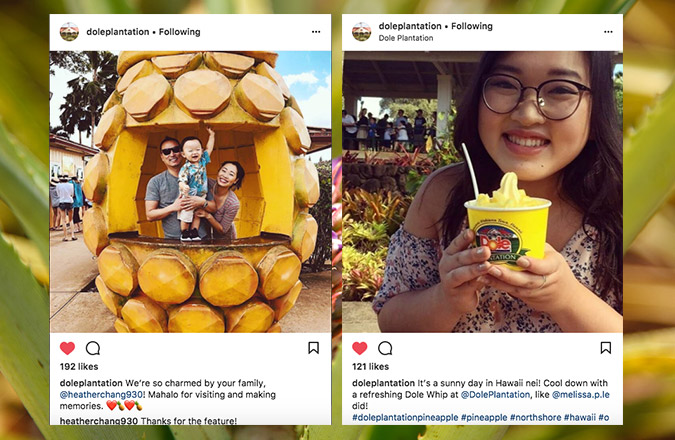Follow the @DolePlantation mention link

pos(495,395)
